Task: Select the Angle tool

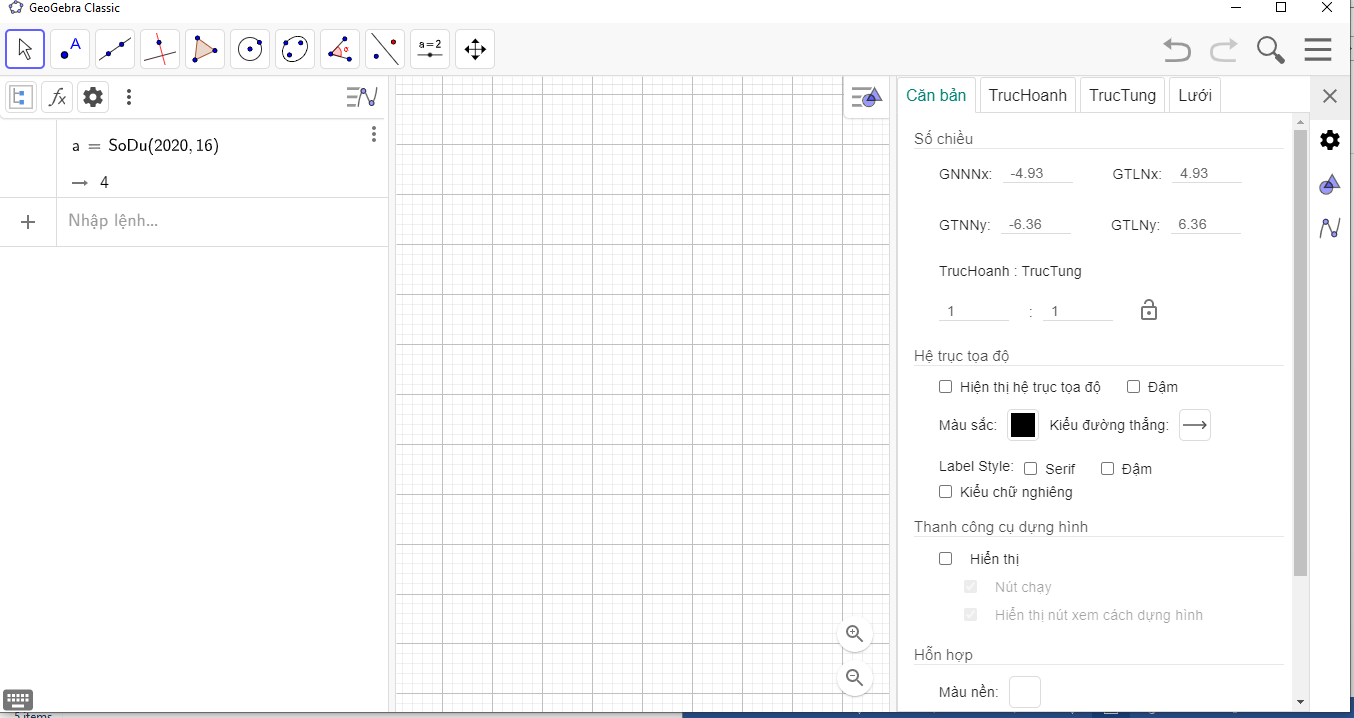Action: pyautogui.click(x=340, y=49)
